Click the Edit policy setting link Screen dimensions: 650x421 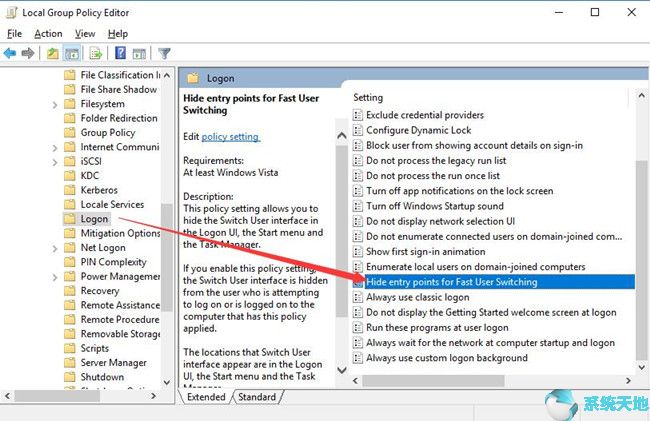(x=230, y=136)
